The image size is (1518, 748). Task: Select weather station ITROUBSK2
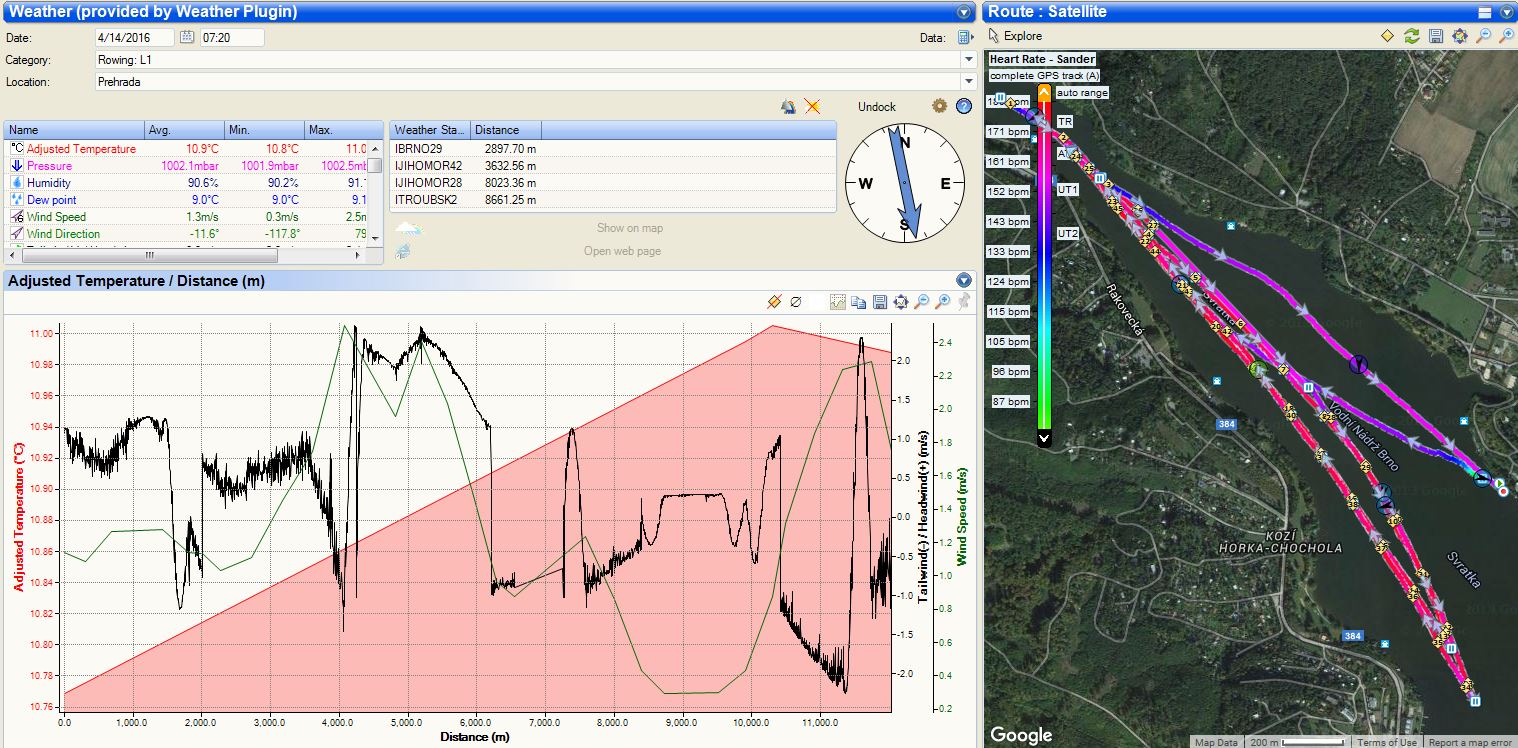612,199
